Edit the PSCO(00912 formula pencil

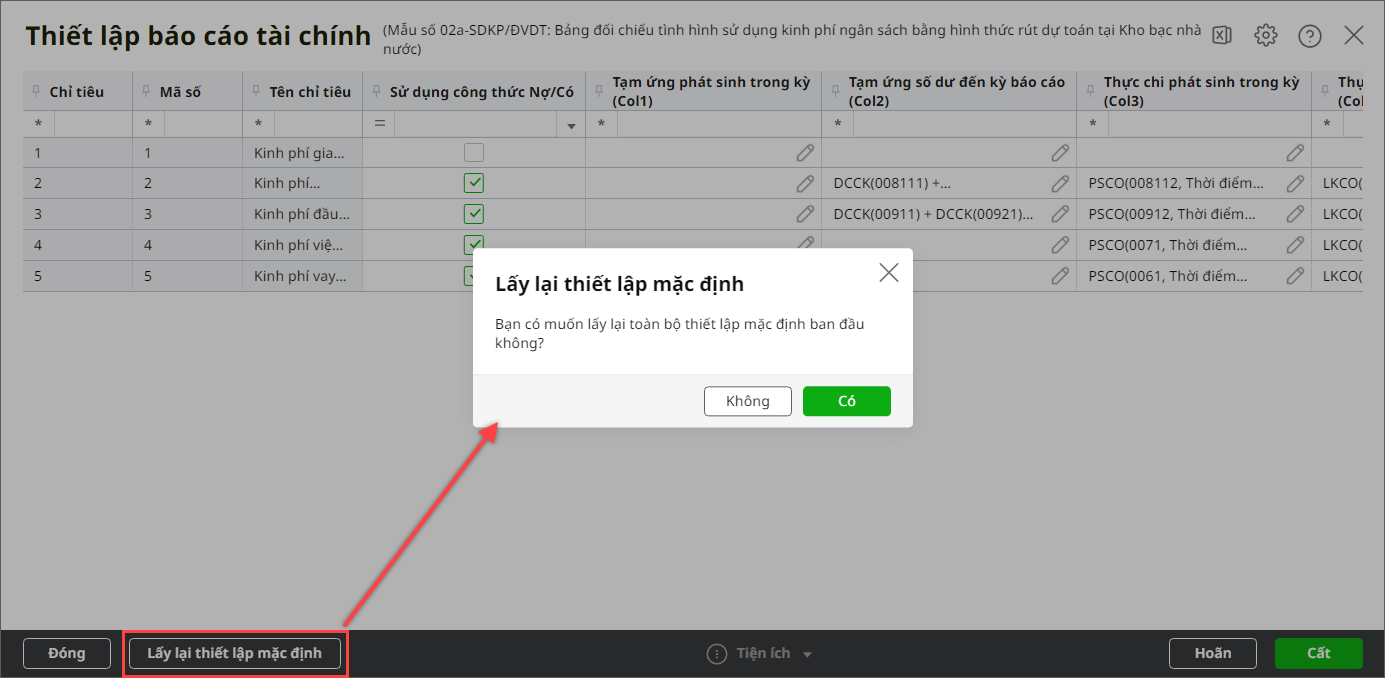click(x=1295, y=214)
